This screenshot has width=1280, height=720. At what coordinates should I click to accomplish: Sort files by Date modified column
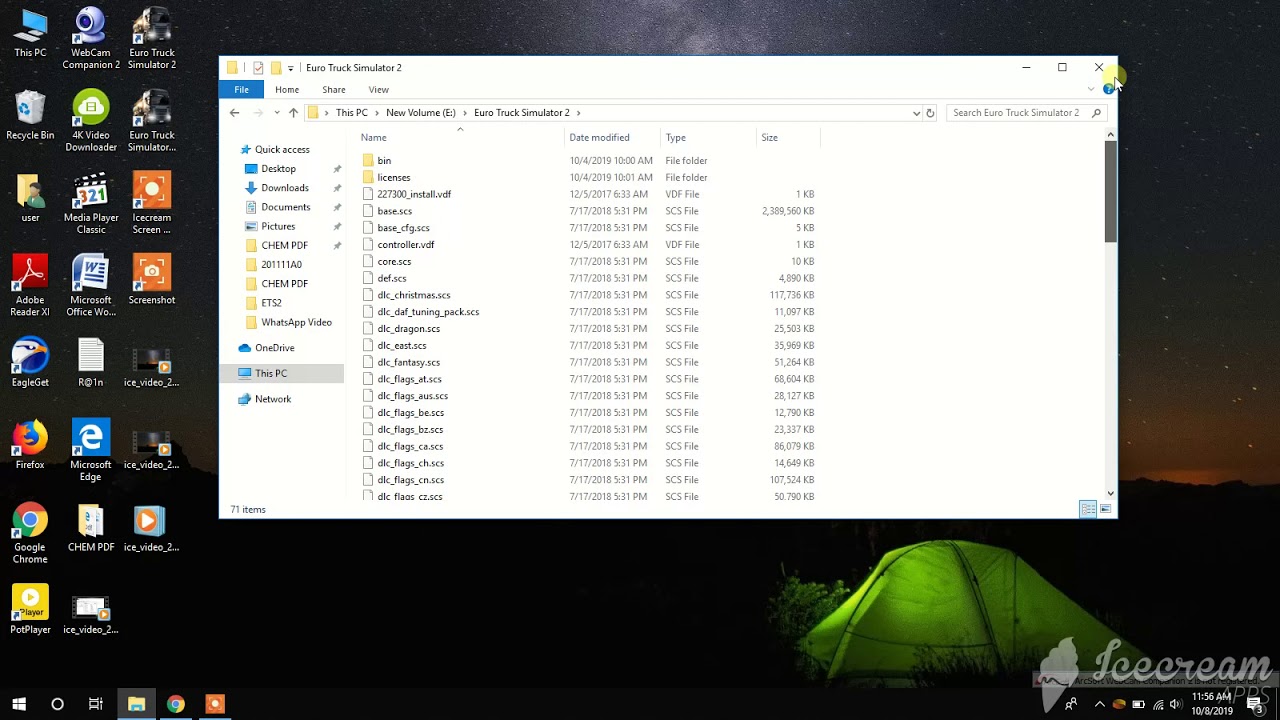click(613, 137)
